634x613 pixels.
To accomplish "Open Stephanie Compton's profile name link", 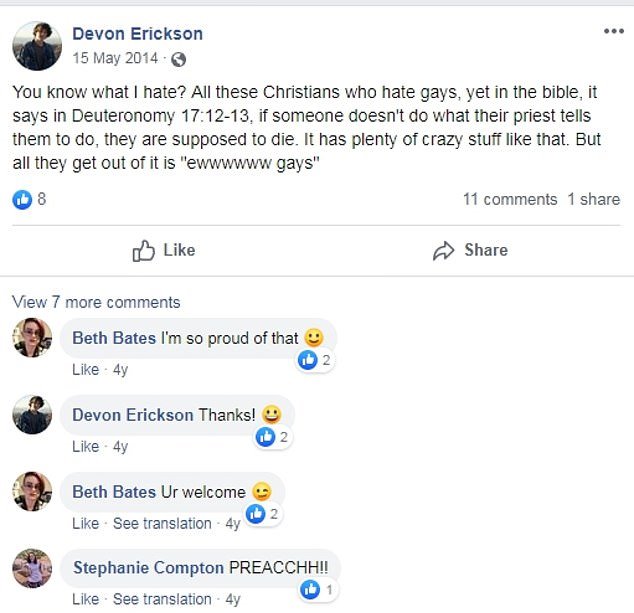I will click(x=148, y=568).
